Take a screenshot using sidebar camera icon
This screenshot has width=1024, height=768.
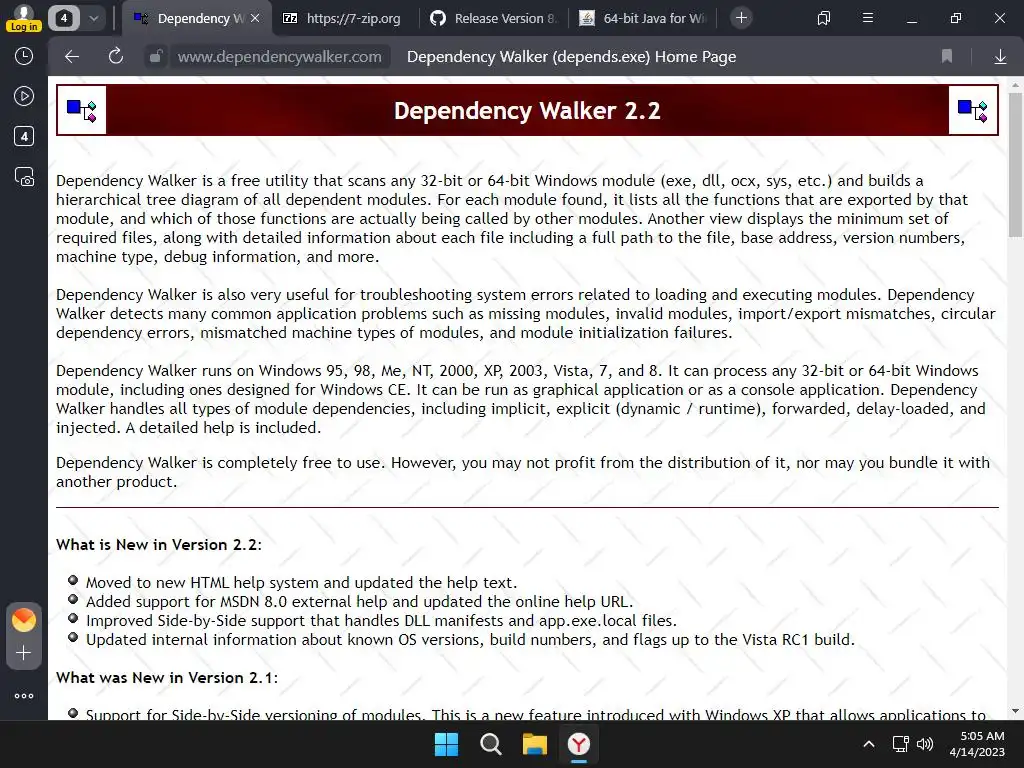pyautogui.click(x=24, y=177)
